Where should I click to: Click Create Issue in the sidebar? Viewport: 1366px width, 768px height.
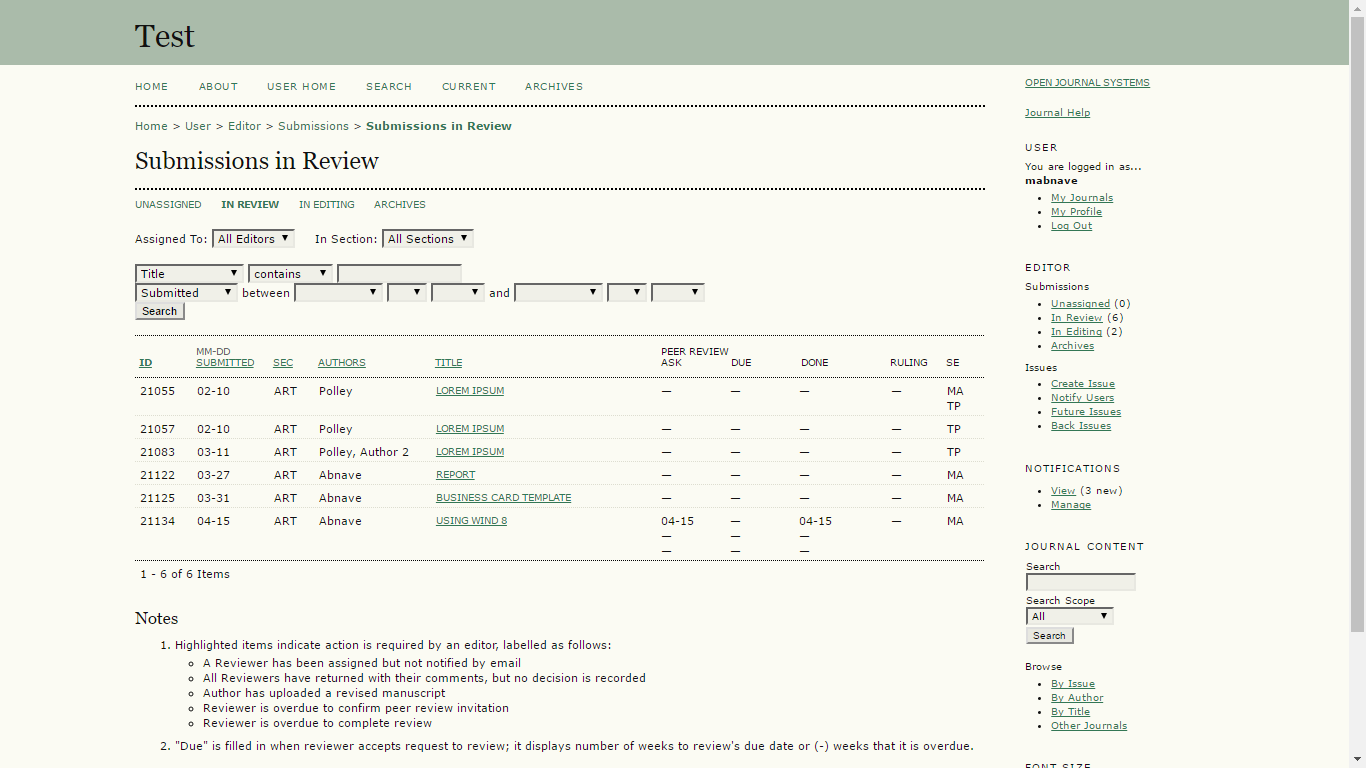click(1083, 384)
